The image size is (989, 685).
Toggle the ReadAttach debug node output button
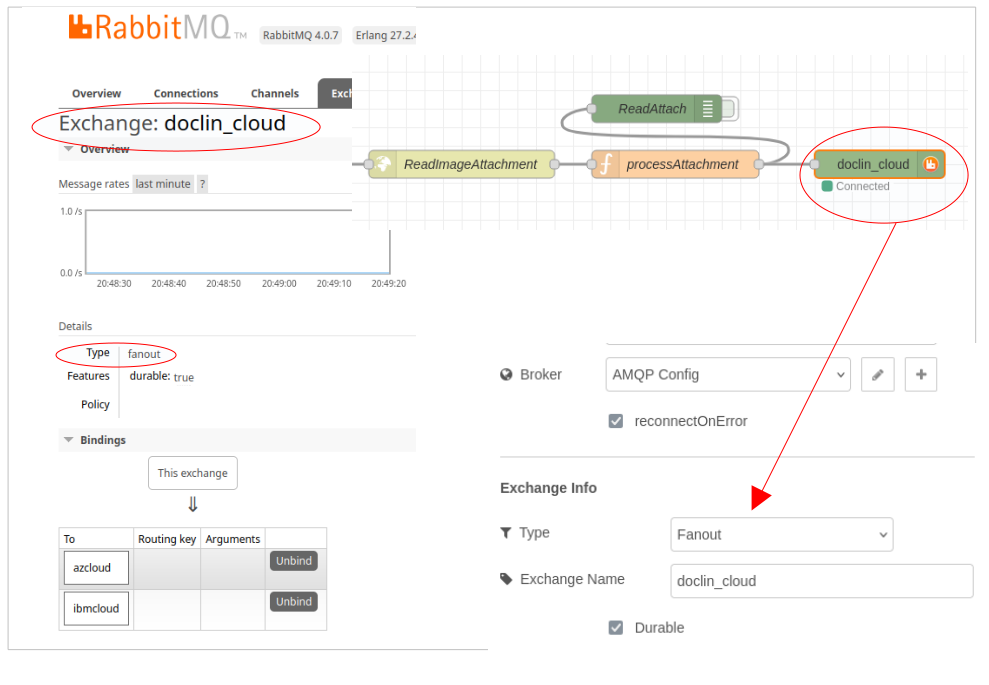point(729,108)
